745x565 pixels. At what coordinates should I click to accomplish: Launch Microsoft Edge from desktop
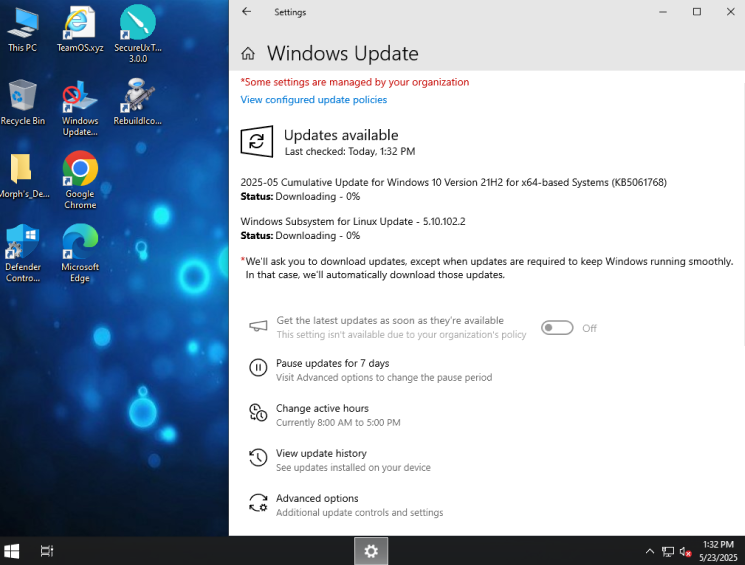[x=80, y=254]
